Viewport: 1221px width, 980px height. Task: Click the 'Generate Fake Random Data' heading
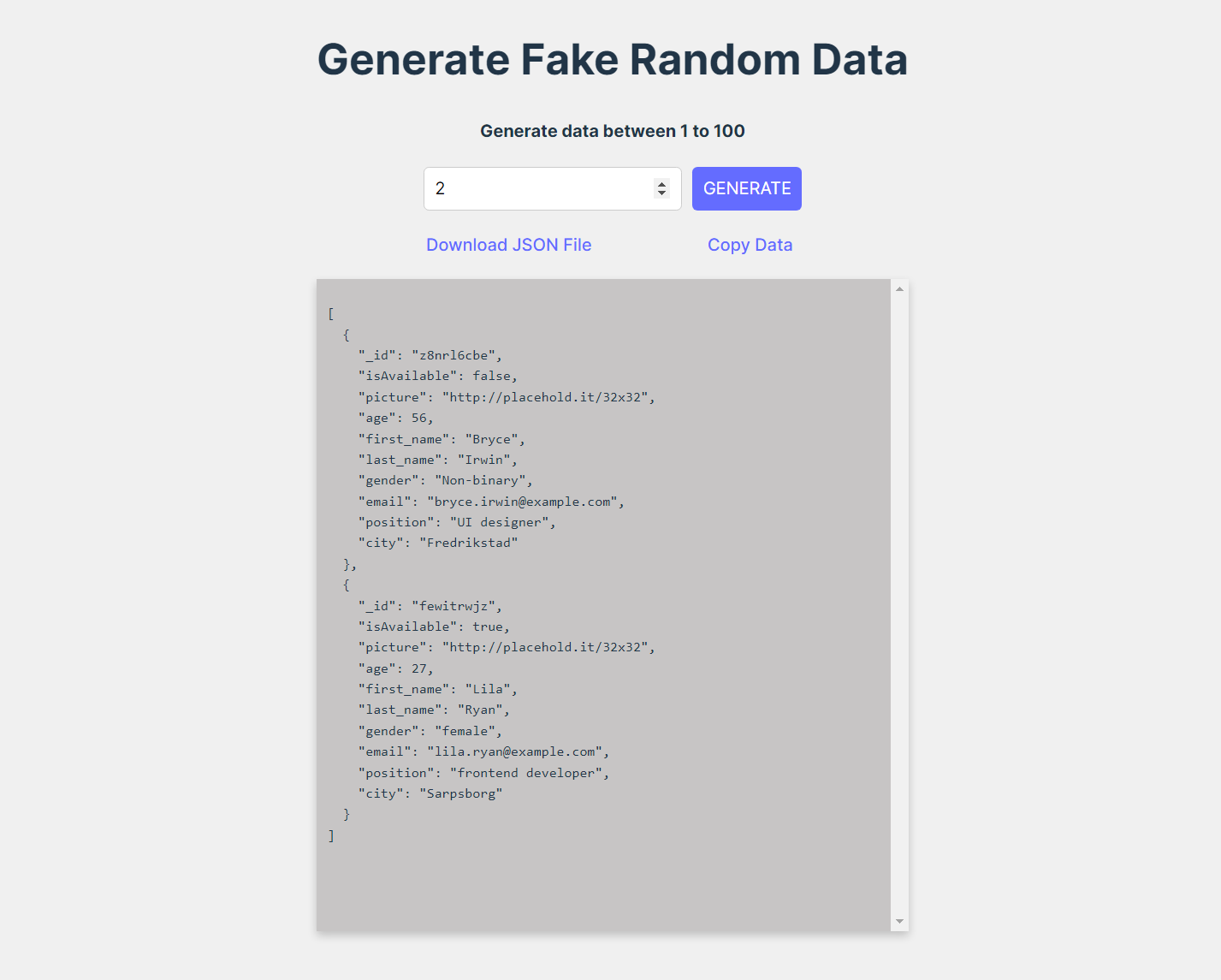(x=612, y=59)
